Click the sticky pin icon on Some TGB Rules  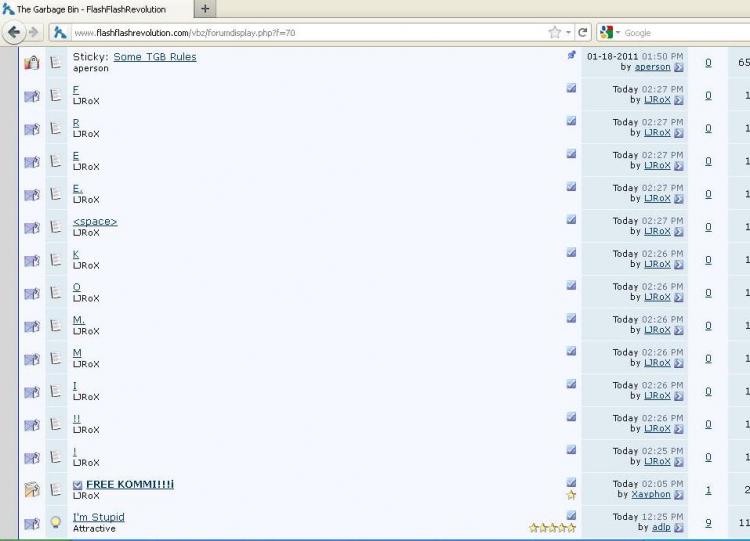(x=571, y=55)
